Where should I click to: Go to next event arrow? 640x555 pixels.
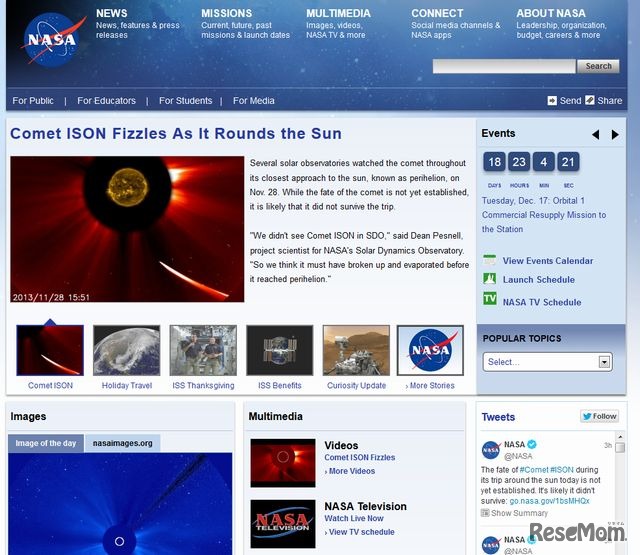(x=616, y=134)
